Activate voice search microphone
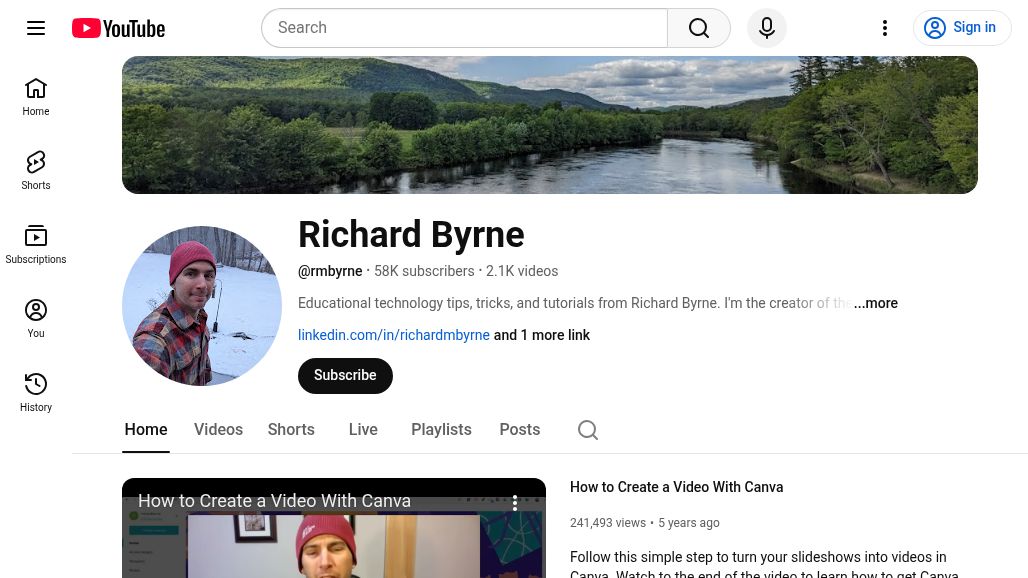This screenshot has height=578, width=1028. (767, 28)
